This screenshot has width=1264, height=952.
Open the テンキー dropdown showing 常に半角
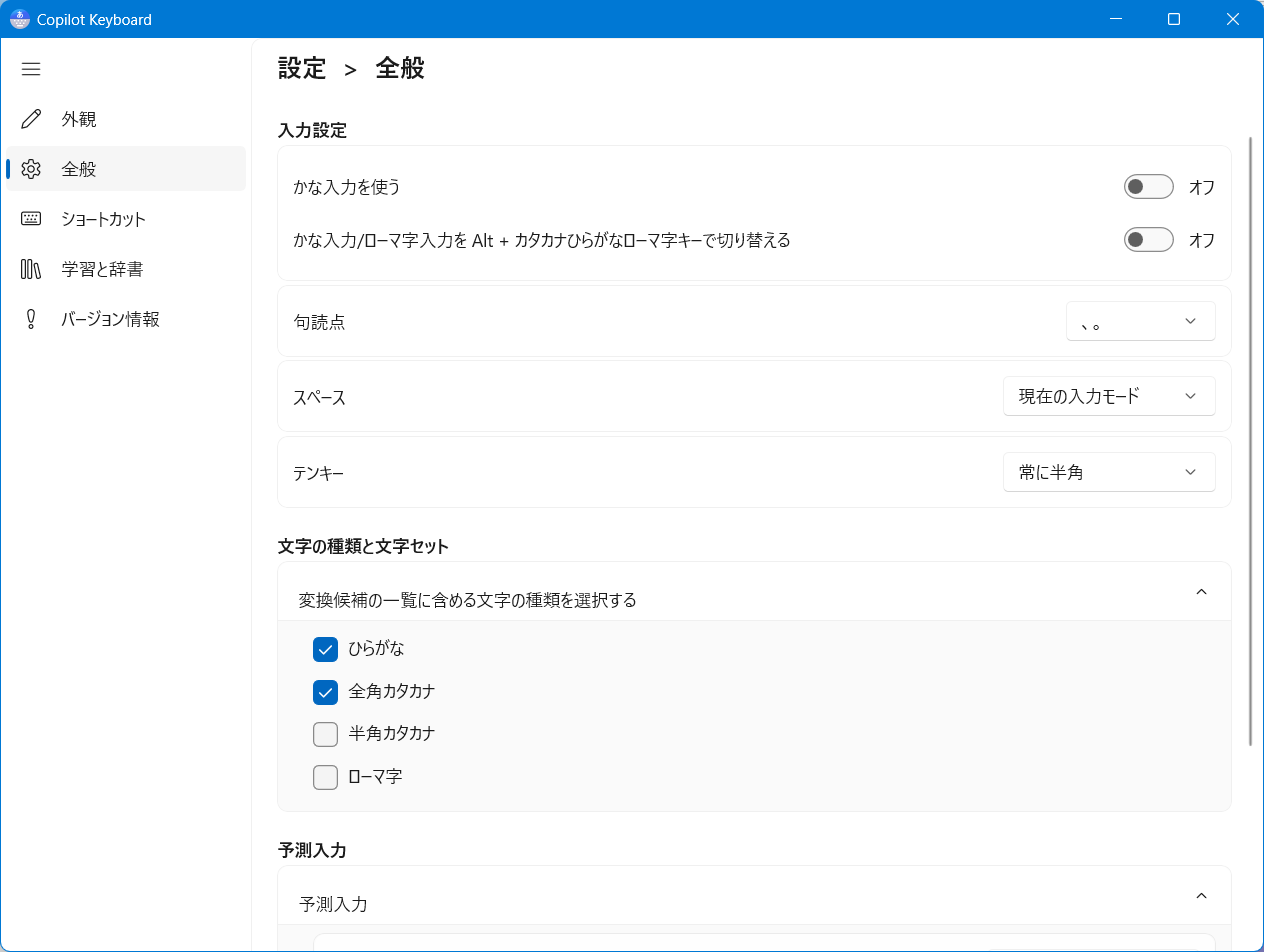(1109, 472)
